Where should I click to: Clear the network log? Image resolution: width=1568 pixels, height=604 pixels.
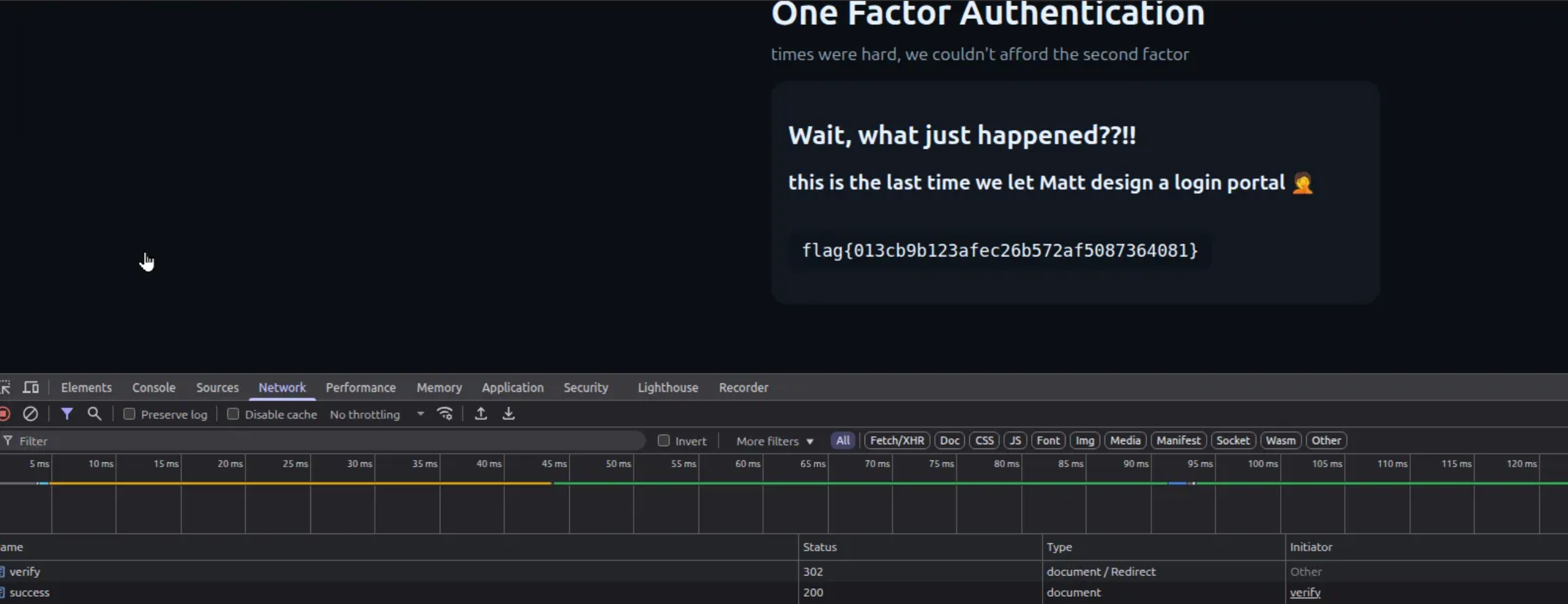(30, 414)
